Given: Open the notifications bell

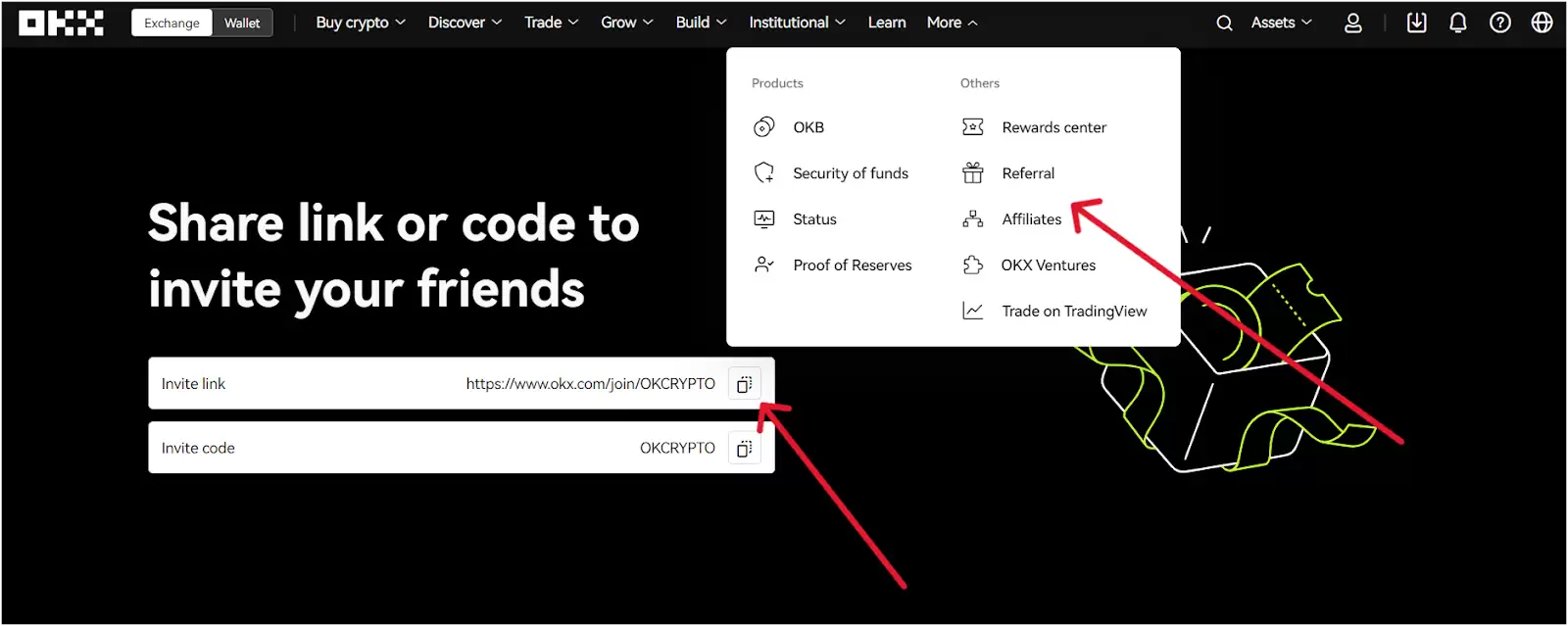Looking at the screenshot, I should (x=1458, y=23).
